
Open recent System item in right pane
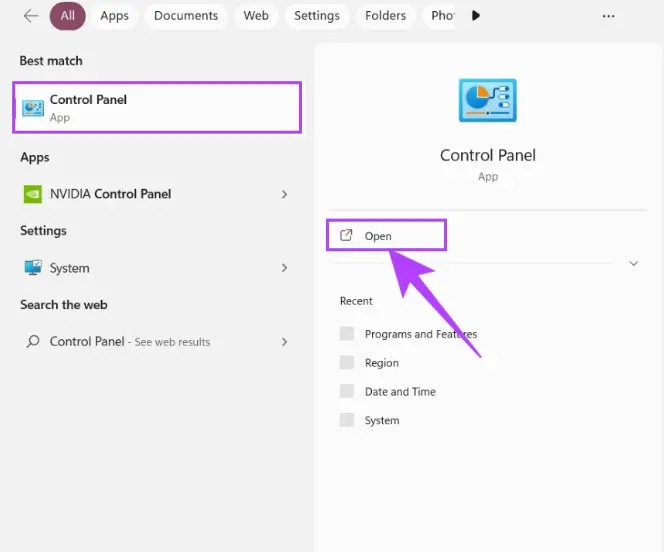click(382, 420)
